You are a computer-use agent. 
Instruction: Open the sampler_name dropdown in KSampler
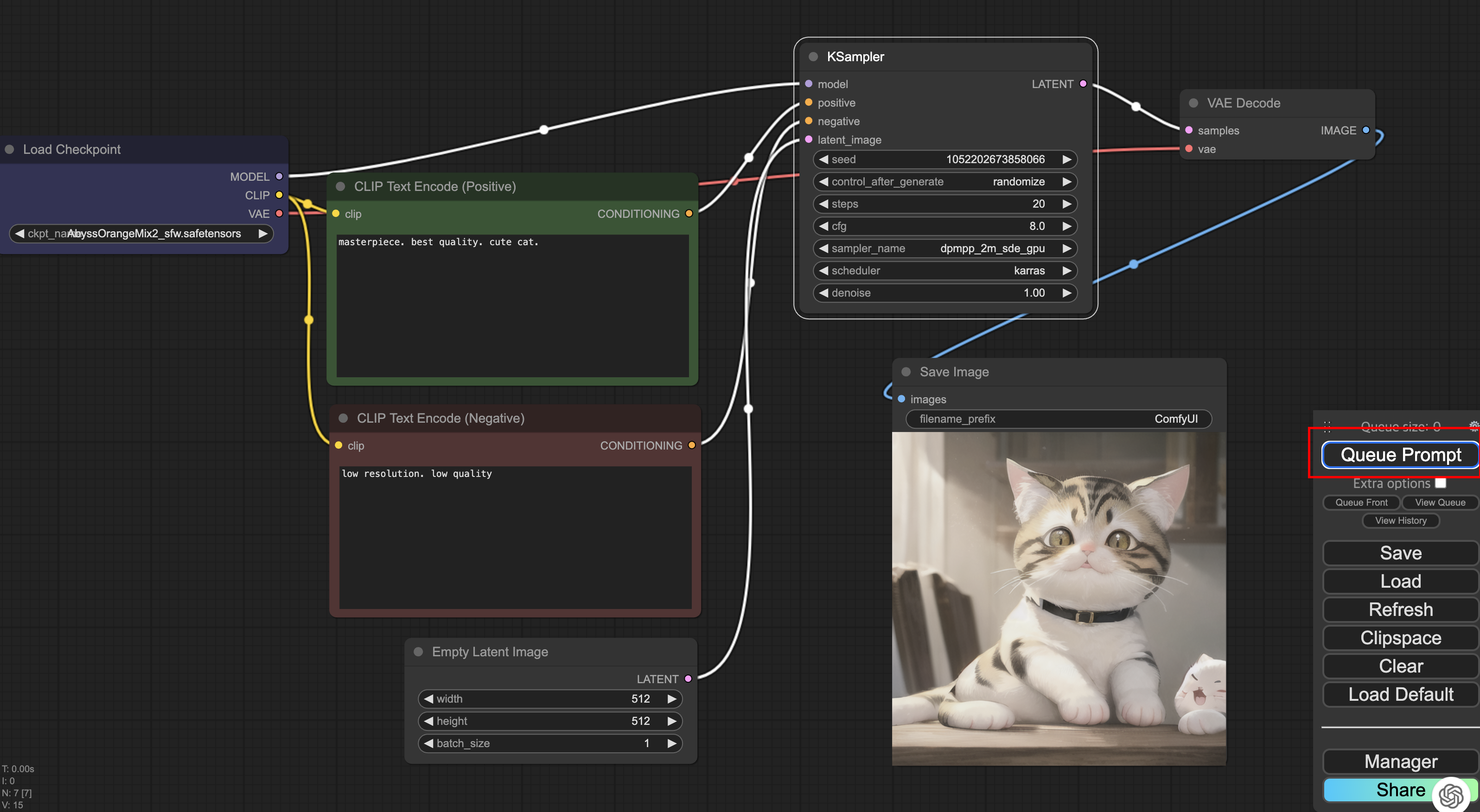(944, 248)
